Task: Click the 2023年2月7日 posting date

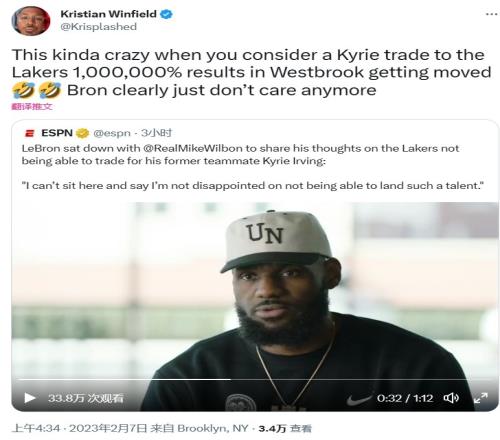Action: (x=108, y=428)
